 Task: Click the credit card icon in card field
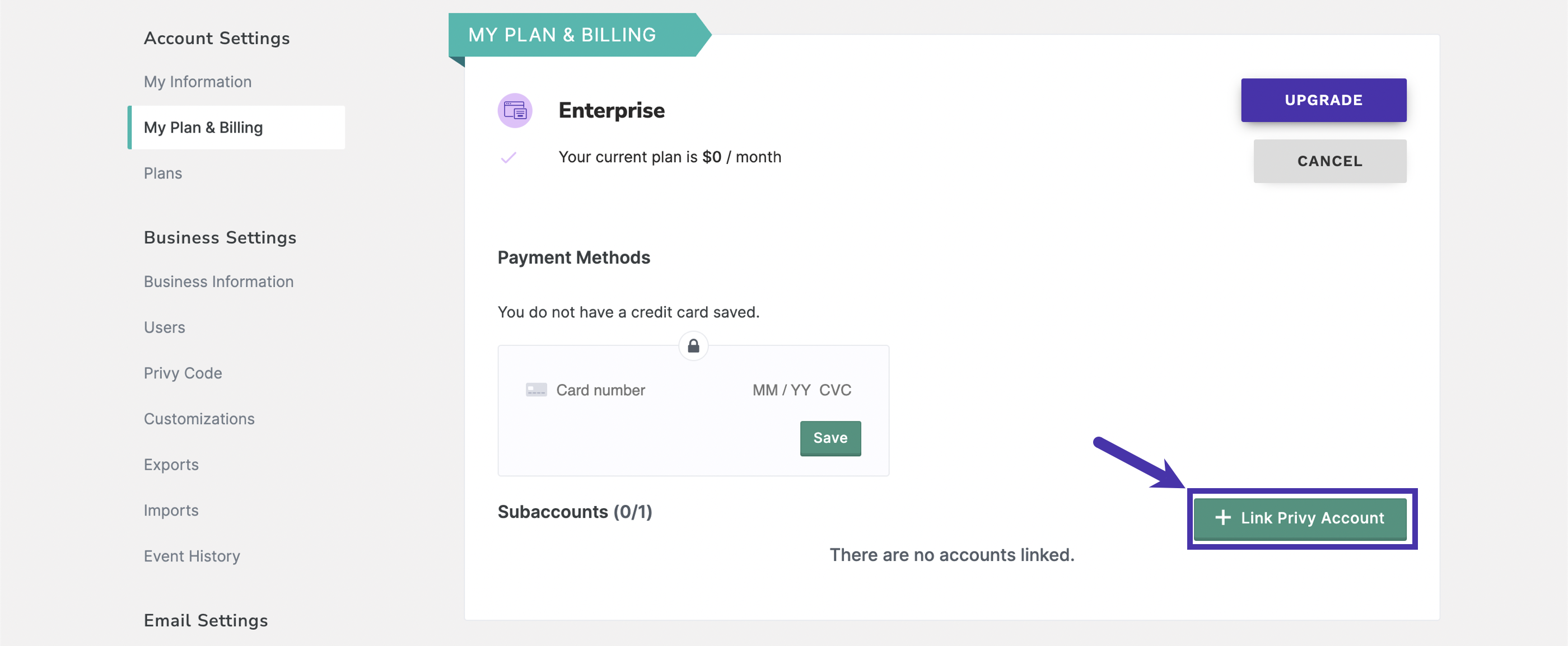(x=536, y=390)
